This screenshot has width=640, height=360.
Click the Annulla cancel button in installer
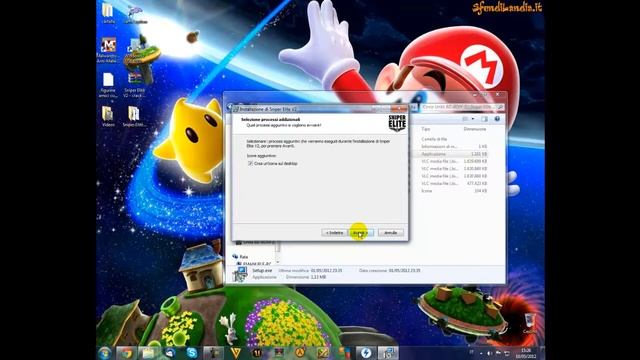pos(391,233)
